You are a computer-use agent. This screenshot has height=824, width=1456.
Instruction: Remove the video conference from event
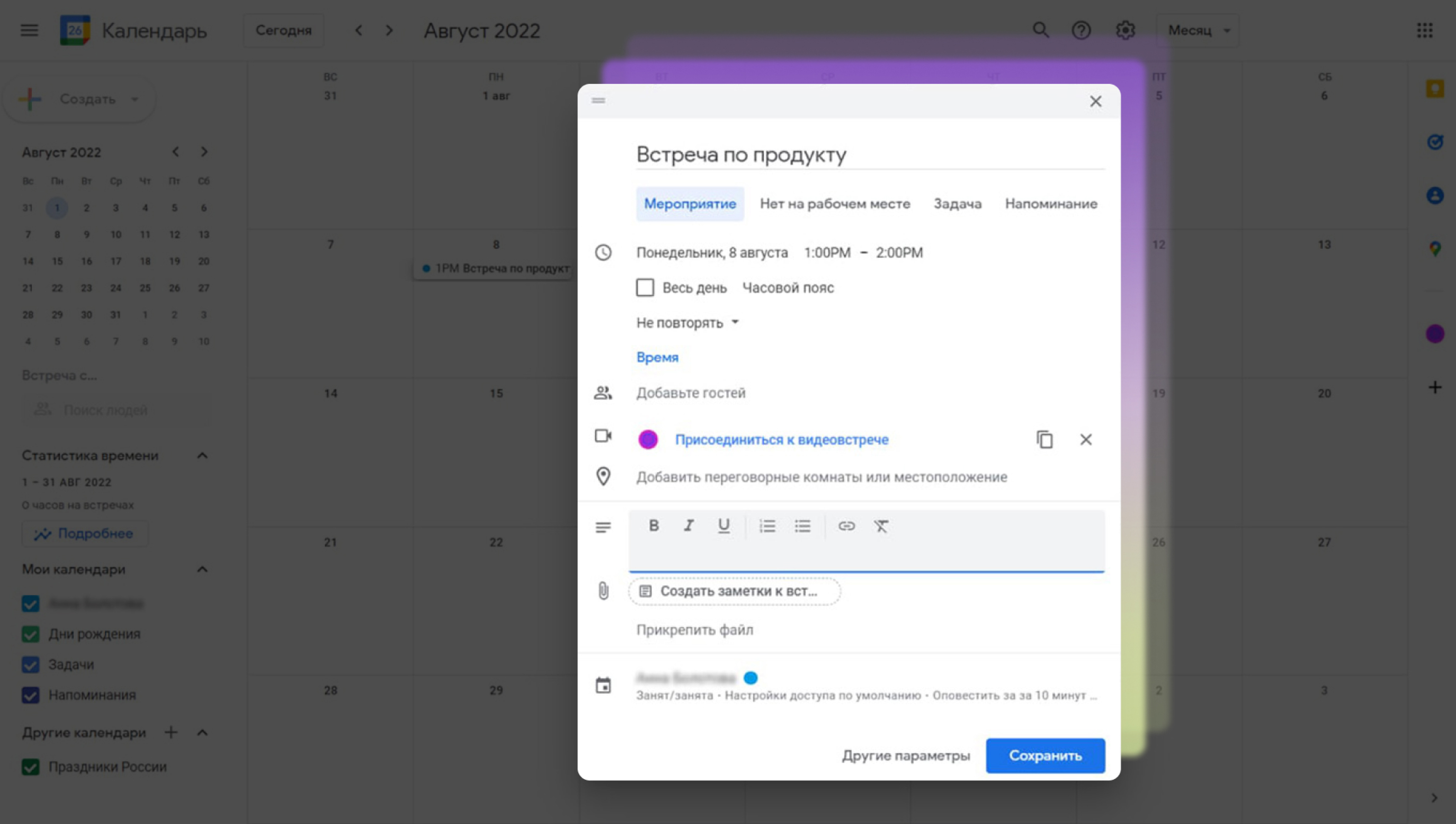pyautogui.click(x=1085, y=440)
